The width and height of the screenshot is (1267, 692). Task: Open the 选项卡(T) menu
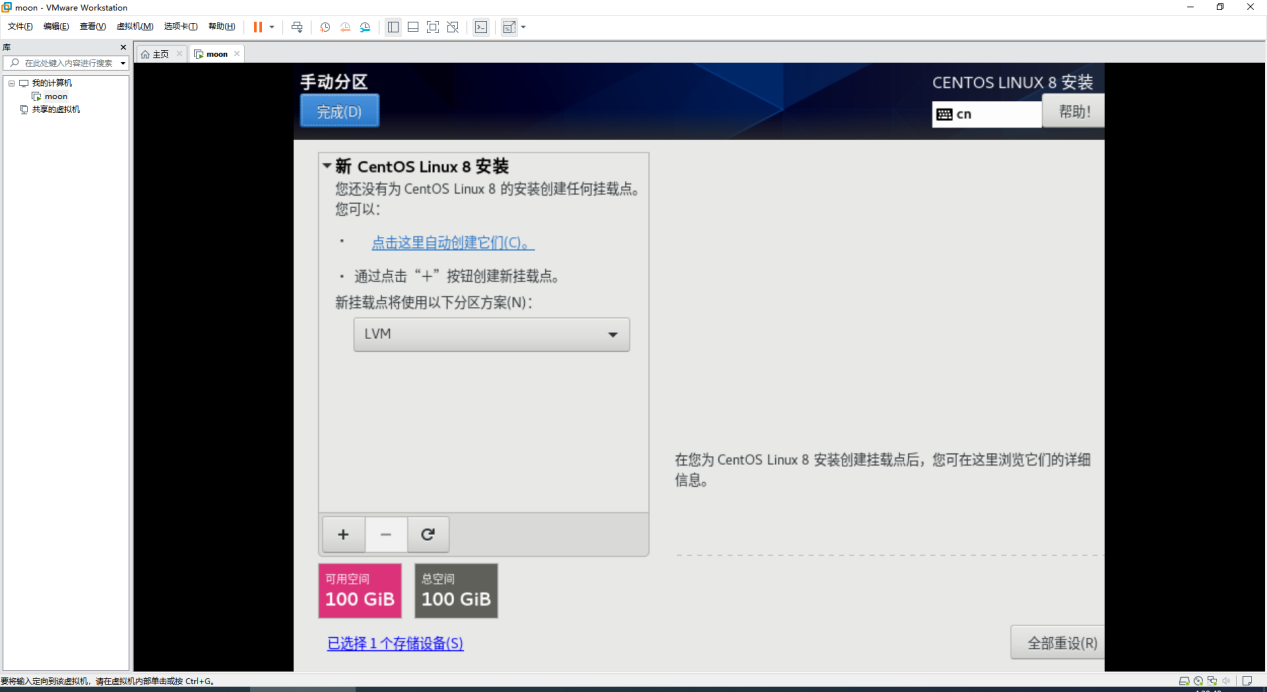(181, 27)
